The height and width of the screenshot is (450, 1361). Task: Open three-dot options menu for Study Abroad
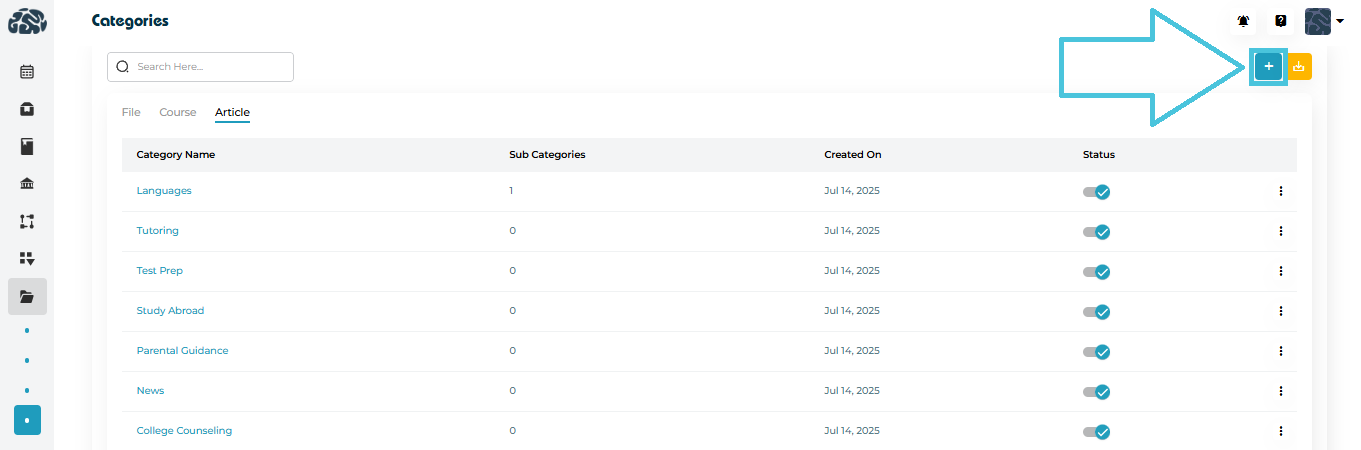point(1280,311)
